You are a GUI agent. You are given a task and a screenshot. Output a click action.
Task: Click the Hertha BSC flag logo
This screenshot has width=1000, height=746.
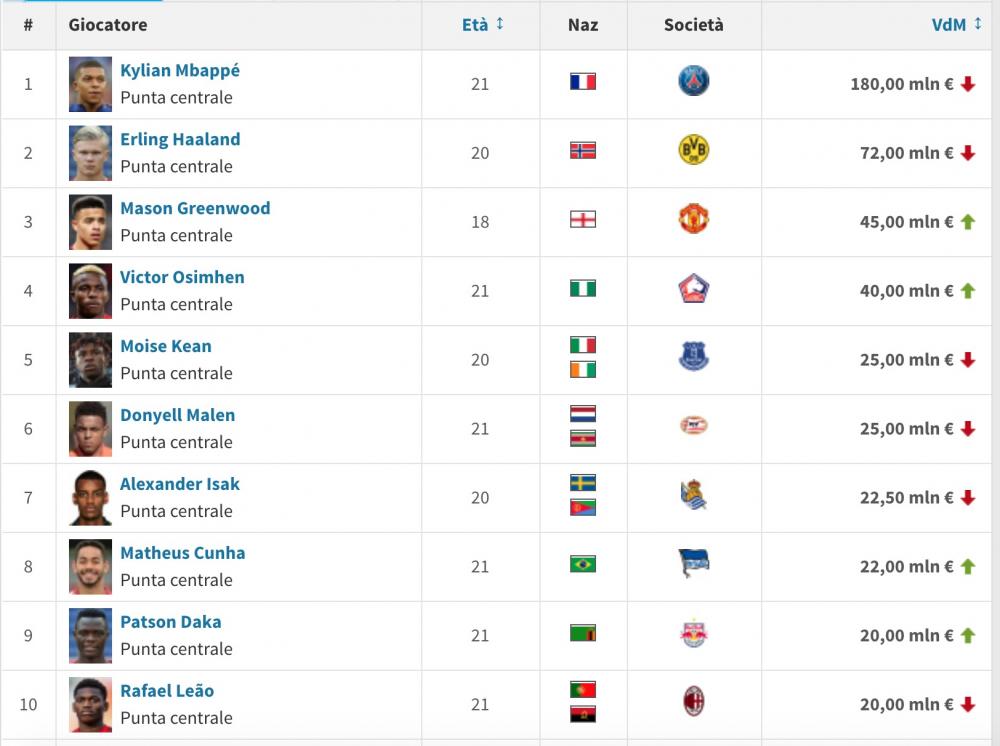[x=693, y=563]
